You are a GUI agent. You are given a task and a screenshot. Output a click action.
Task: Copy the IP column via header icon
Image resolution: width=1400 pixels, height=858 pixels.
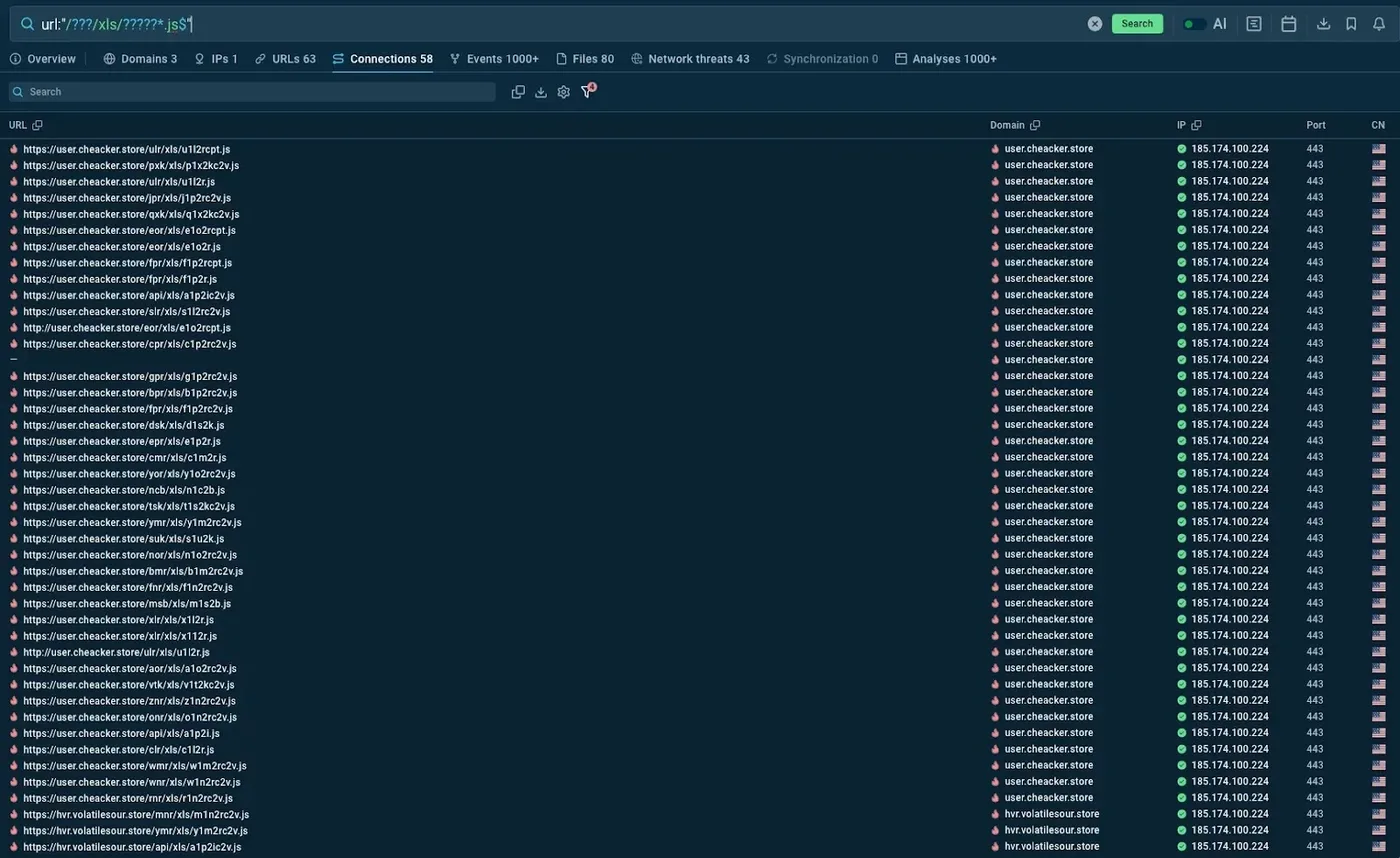point(1196,125)
